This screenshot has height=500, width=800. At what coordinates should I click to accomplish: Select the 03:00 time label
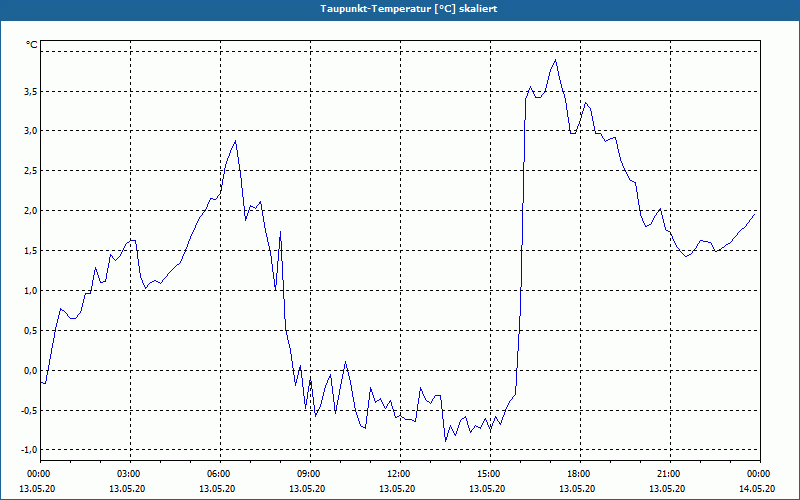click(128, 474)
